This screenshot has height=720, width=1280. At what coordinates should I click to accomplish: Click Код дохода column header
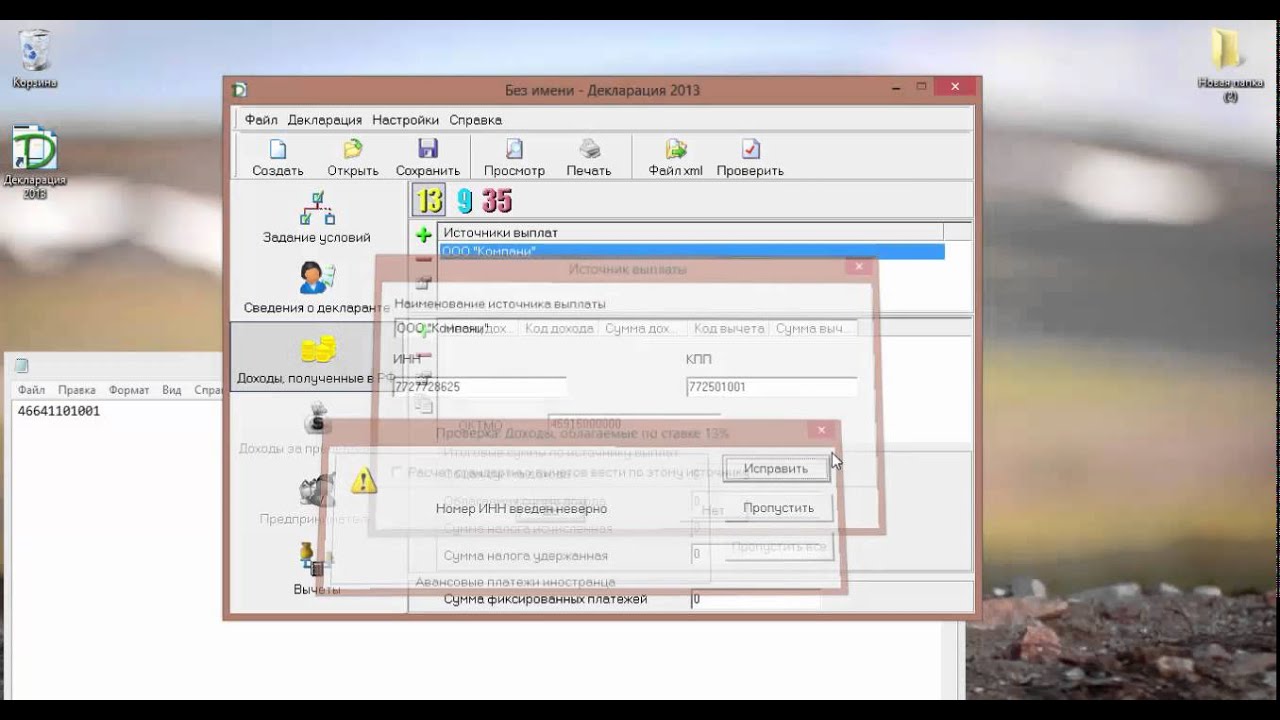coord(559,328)
